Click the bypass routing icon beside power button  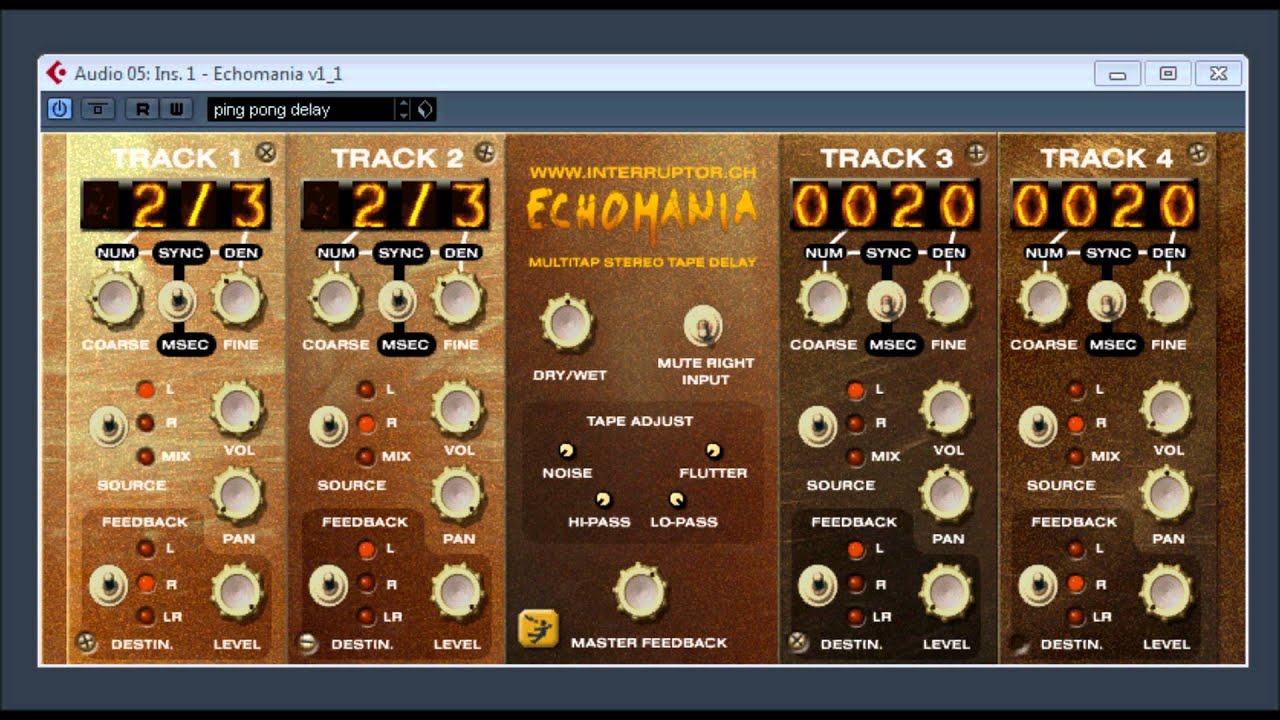[98, 109]
